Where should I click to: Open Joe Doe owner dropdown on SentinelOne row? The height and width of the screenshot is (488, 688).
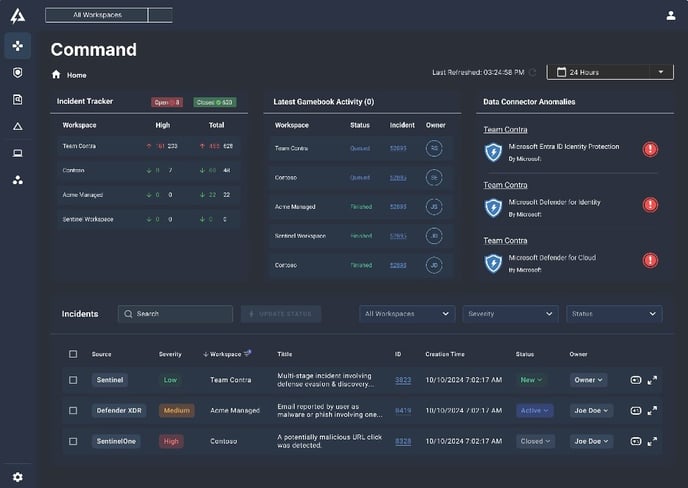pos(591,441)
